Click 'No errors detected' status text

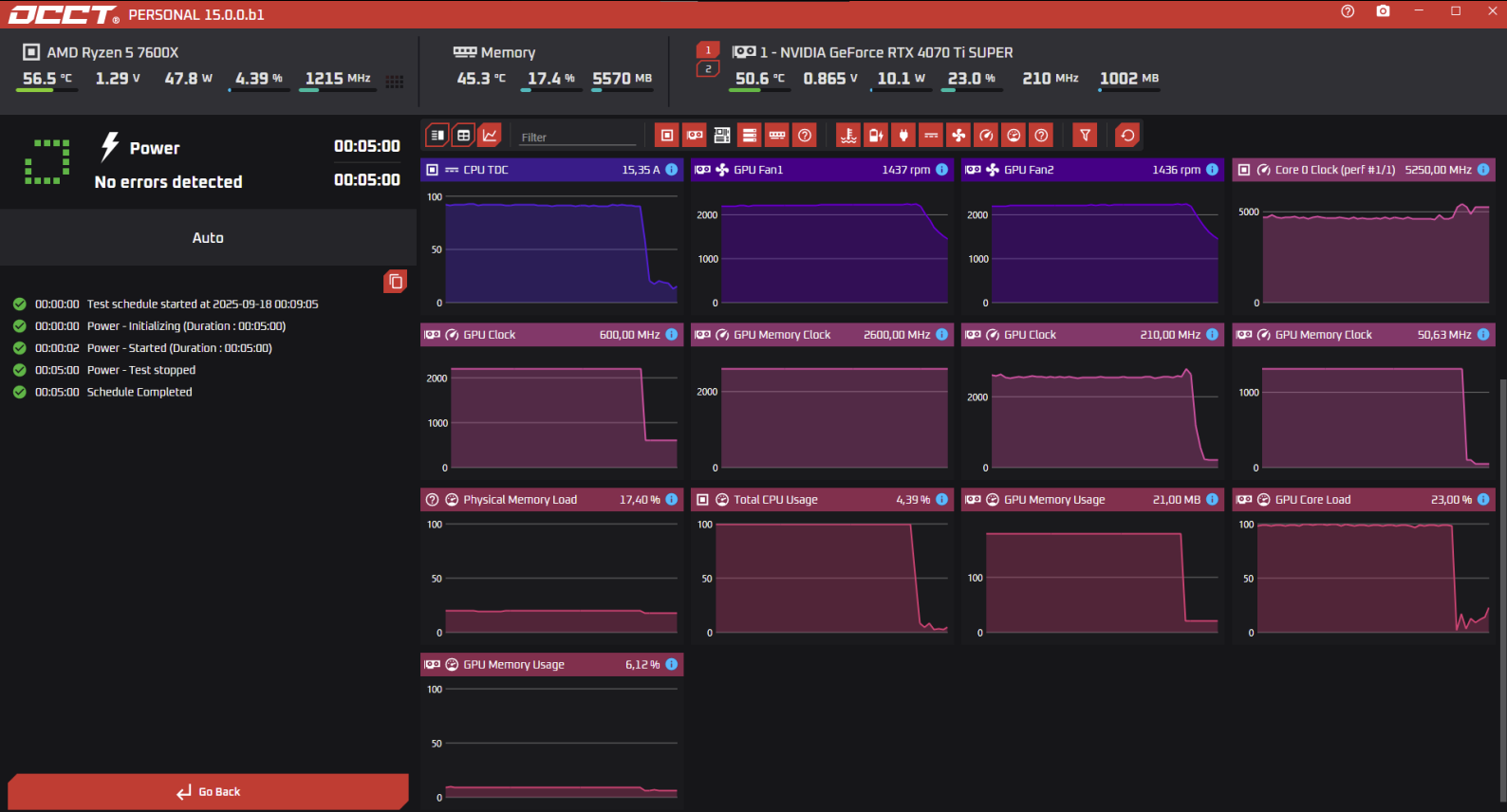pos(168,182)
